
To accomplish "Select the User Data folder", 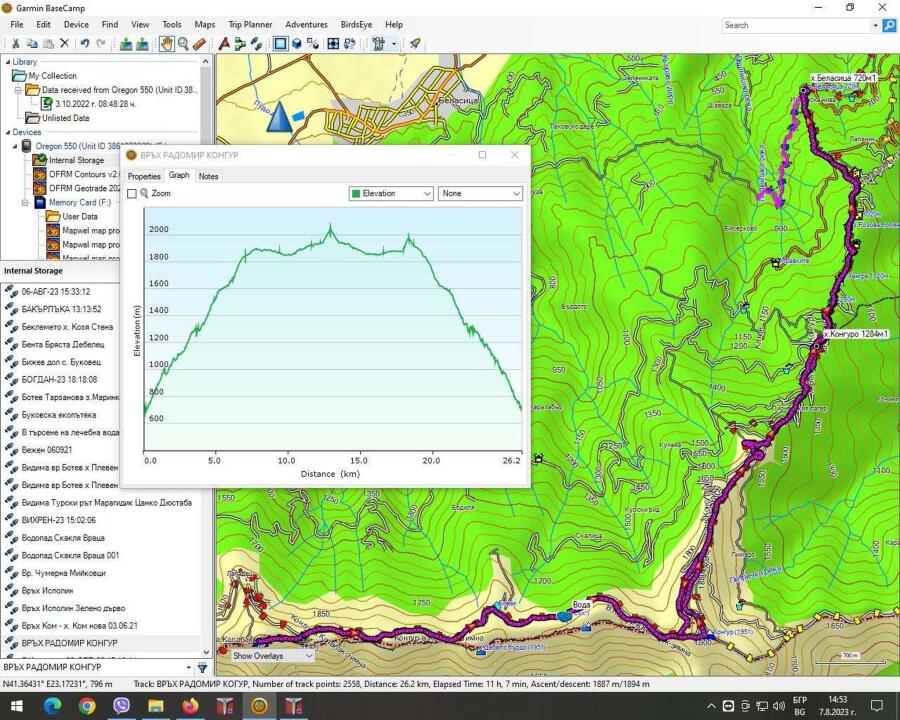I will 80,216.
